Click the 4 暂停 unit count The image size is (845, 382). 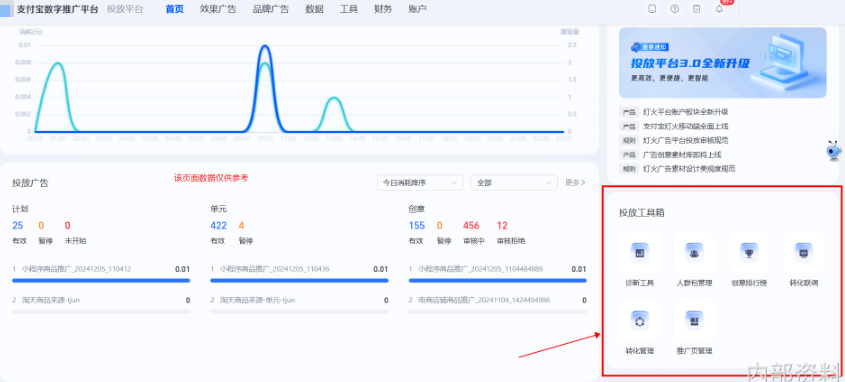241,226
